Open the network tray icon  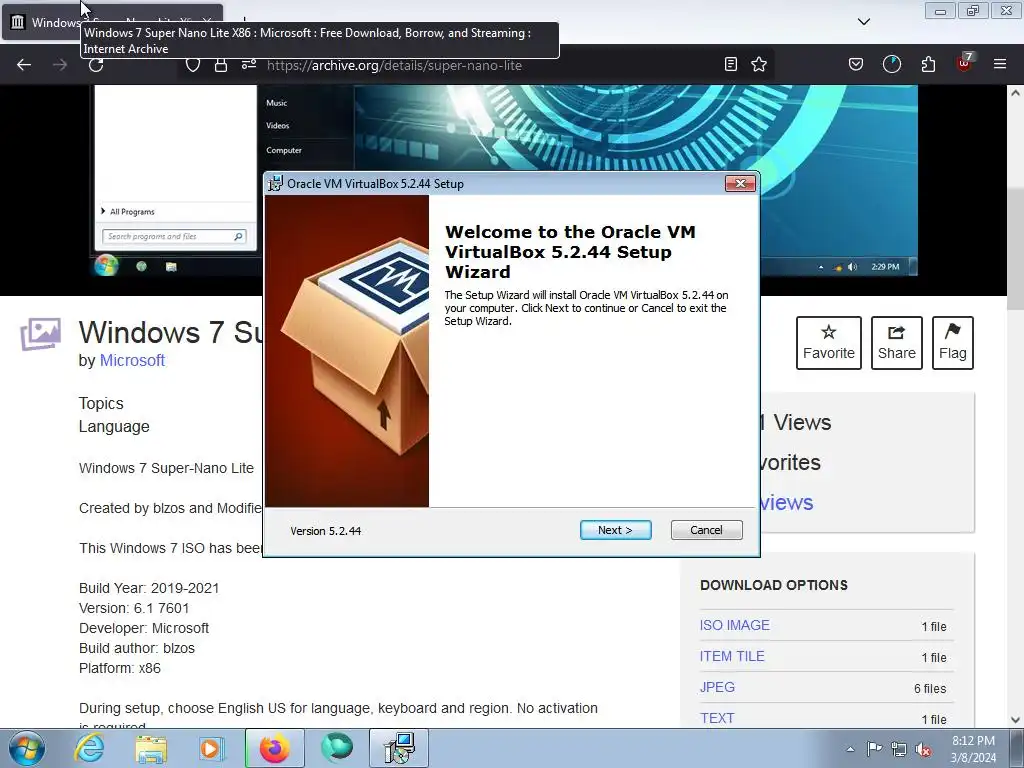pos(899,749)
